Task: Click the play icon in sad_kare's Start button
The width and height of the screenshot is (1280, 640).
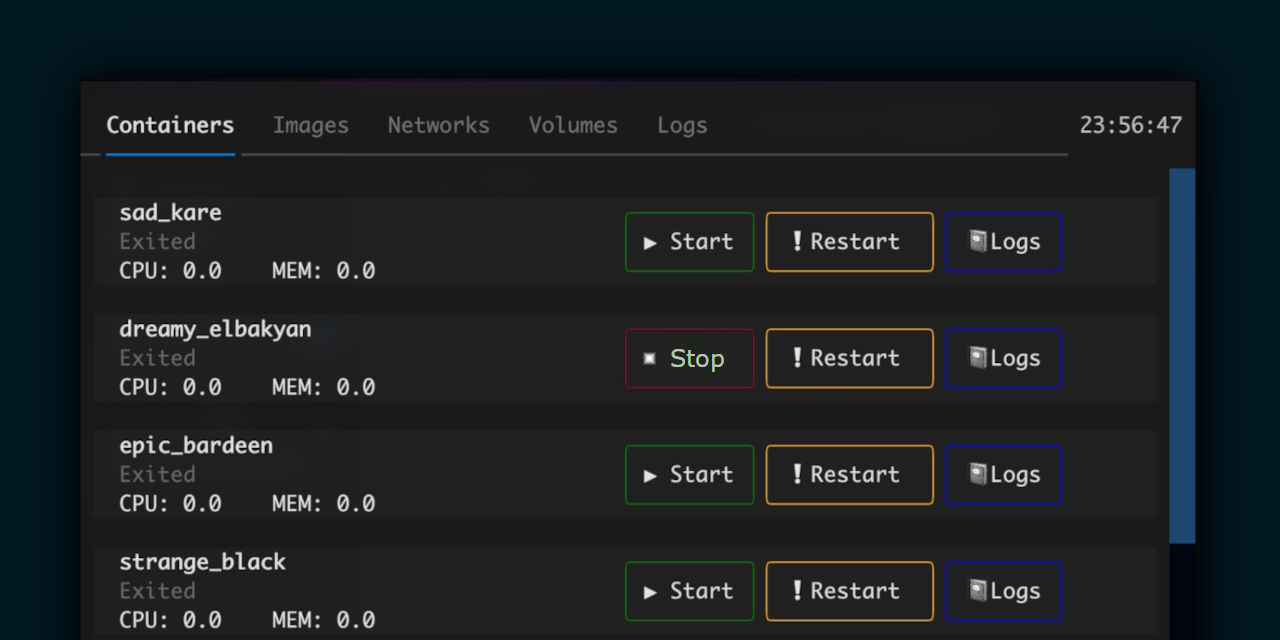Action: click(650, 243)
